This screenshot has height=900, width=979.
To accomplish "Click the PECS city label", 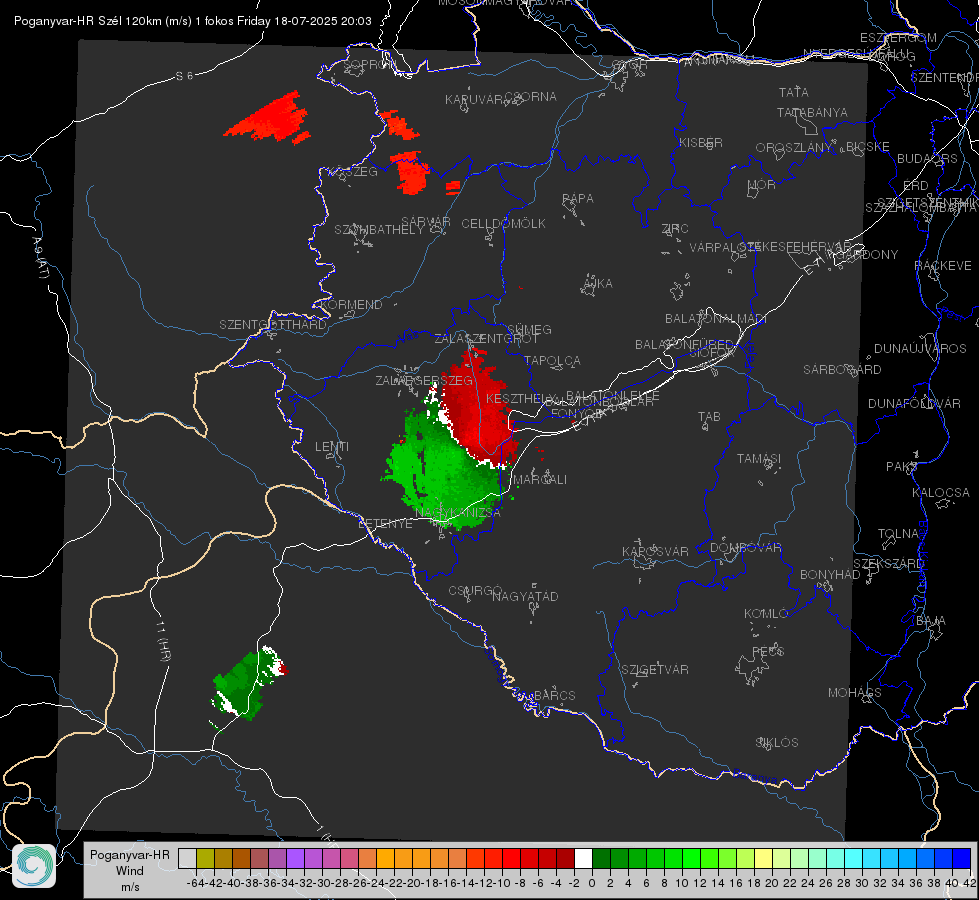I will pos(768,652).
